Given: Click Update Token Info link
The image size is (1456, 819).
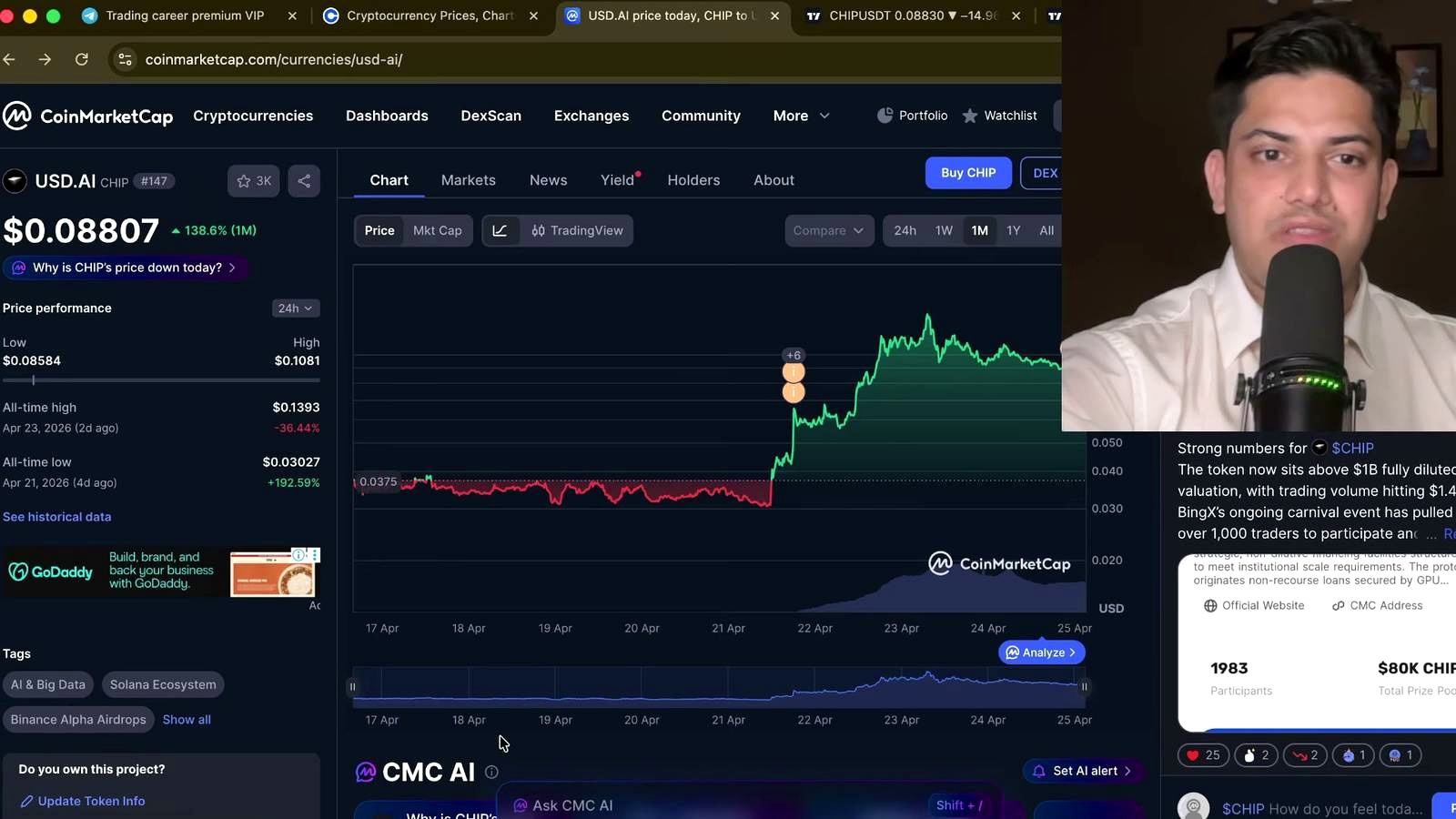Looking at the screenshot, I should 83,801.
